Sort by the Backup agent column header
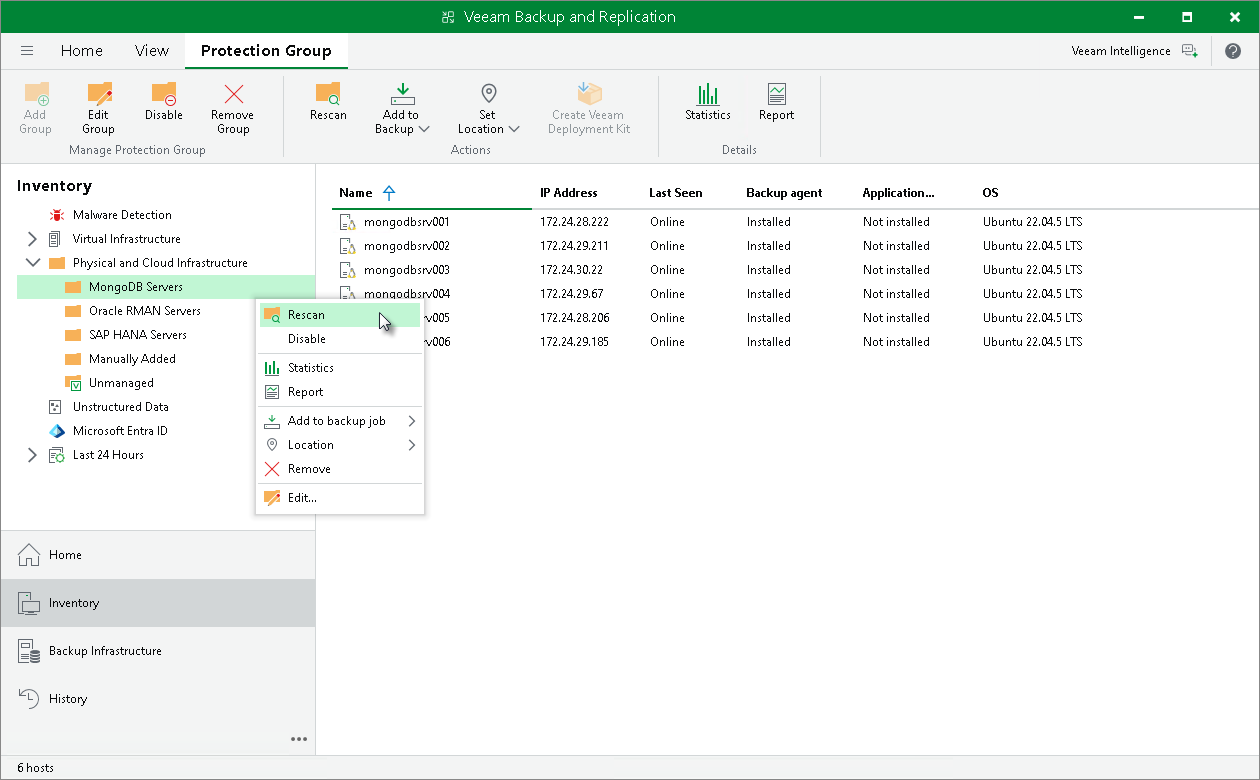Screen dimensions: 1260x780 [784, 193]
